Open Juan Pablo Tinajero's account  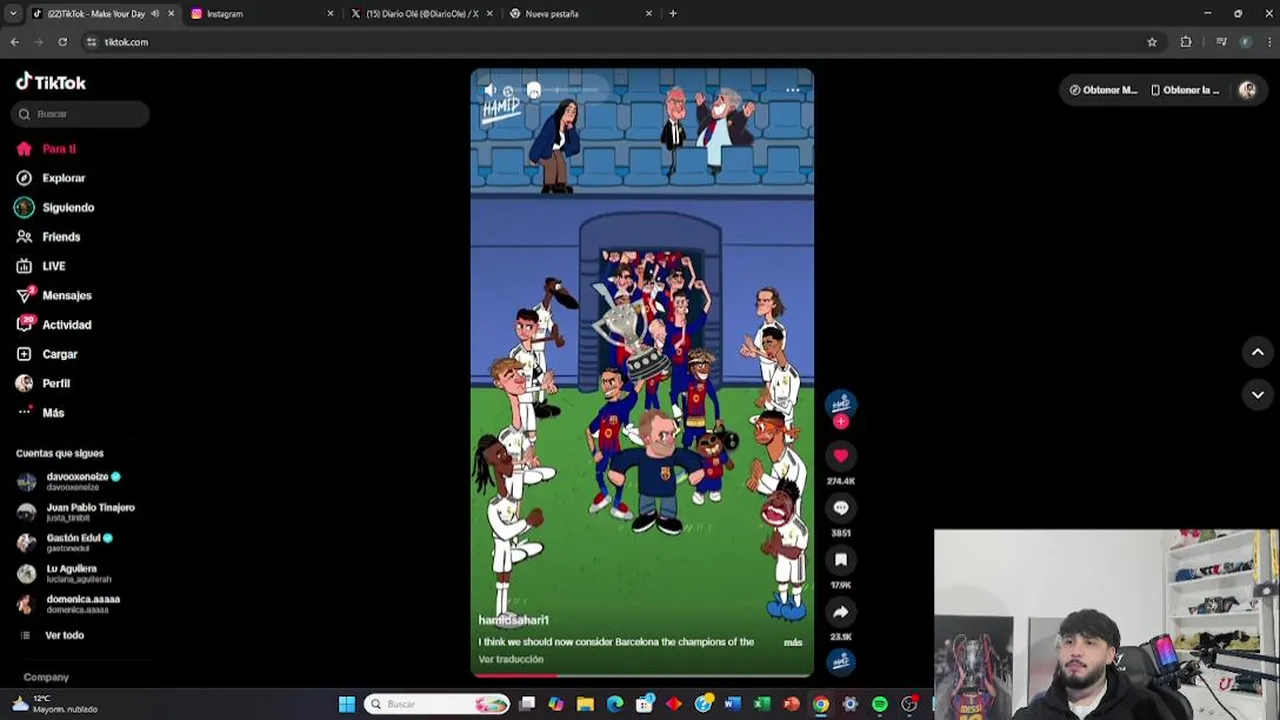77,512
